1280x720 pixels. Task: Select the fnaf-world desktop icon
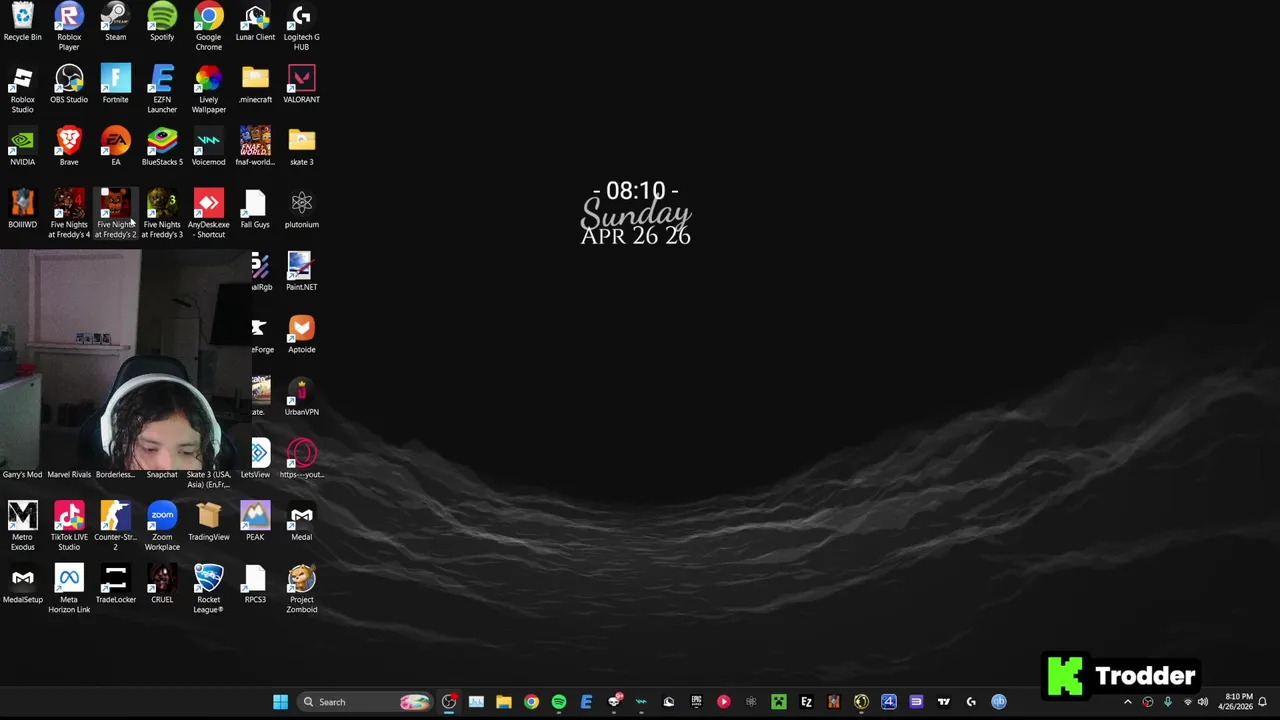coord(255,147)
